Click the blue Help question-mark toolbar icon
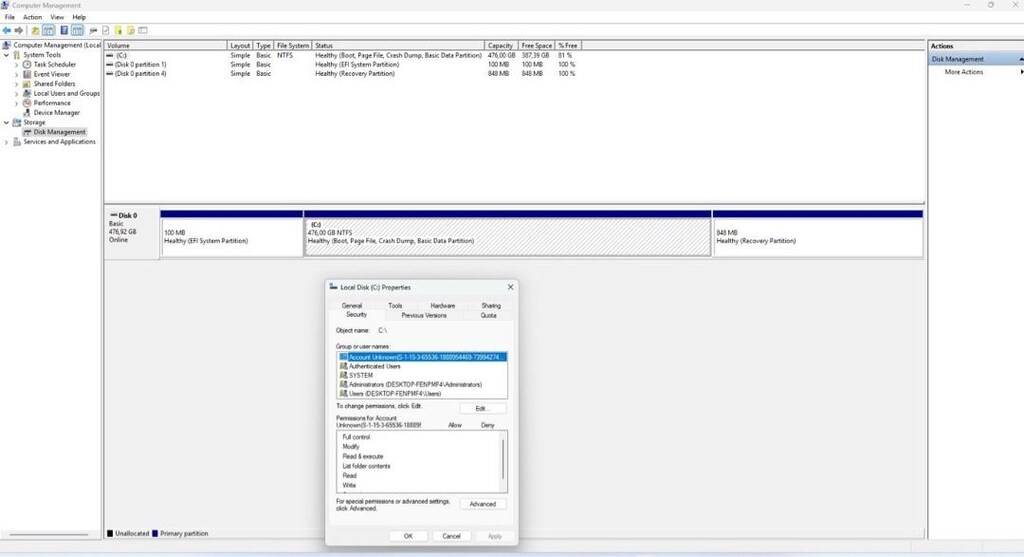The width and height of the screenshot is (1024, 557). pyautogui.click(x=64, y=31)
